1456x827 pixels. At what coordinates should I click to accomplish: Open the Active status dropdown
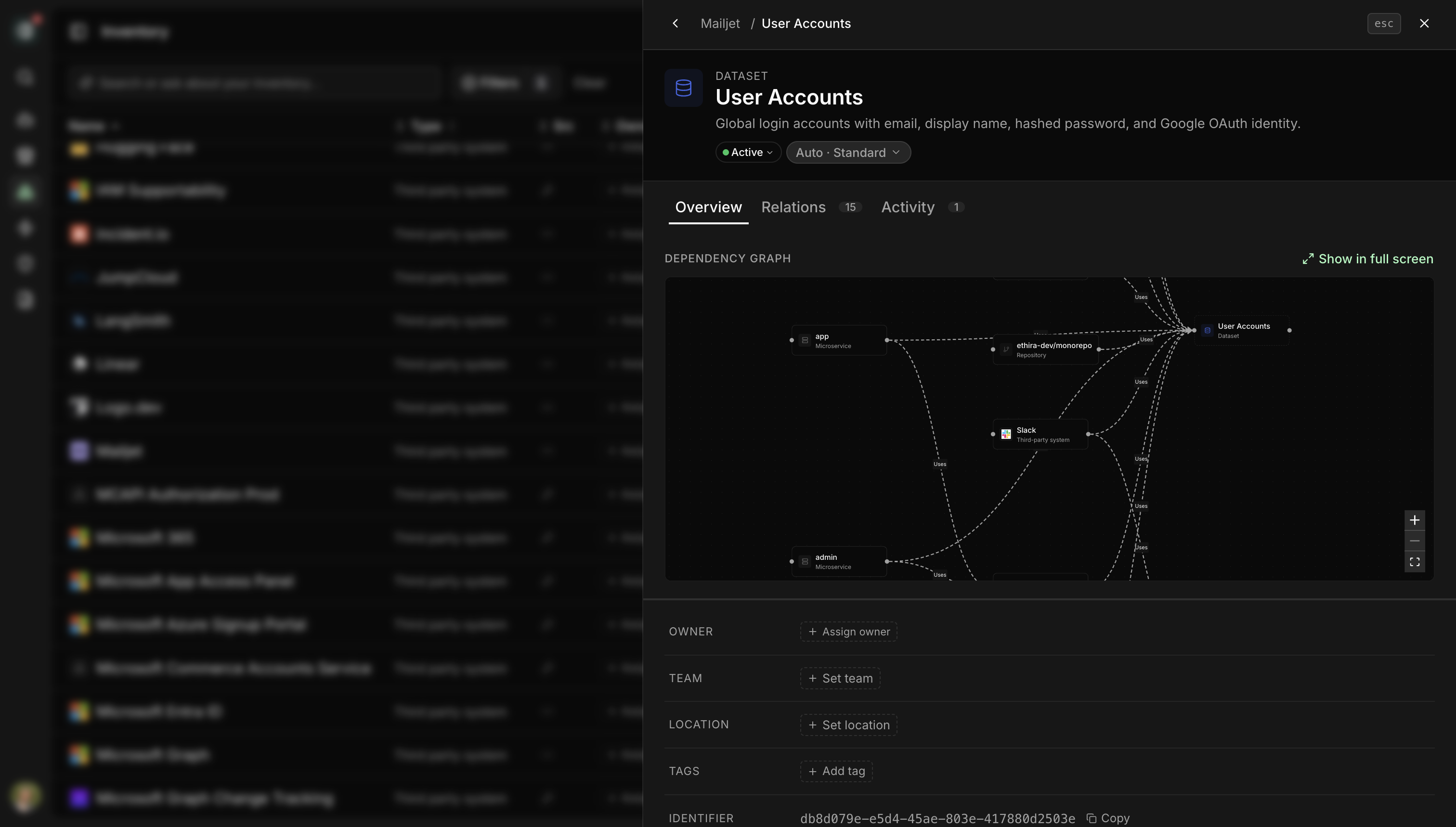click(748, 152)
